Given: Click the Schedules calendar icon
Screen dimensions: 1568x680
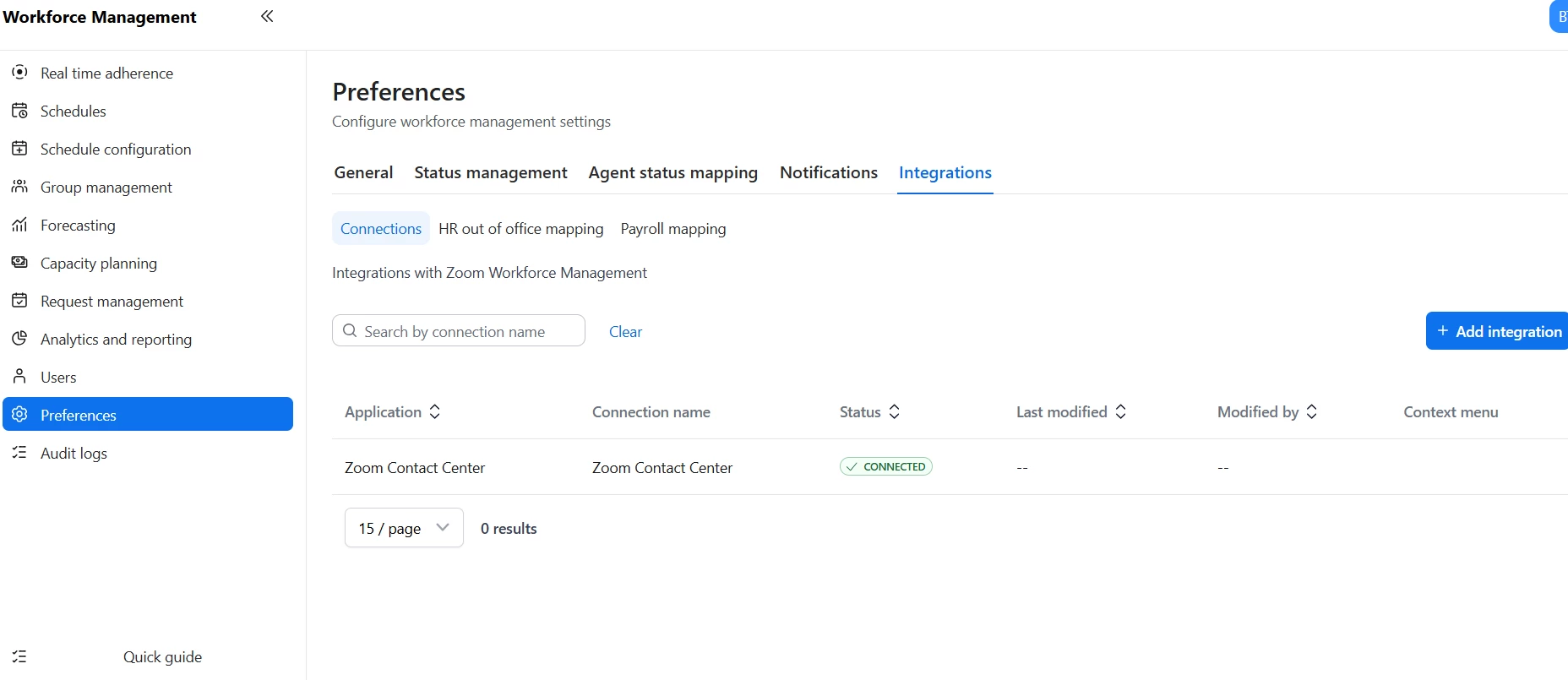Looking at the screenshot, I should (x=19, y=111).
